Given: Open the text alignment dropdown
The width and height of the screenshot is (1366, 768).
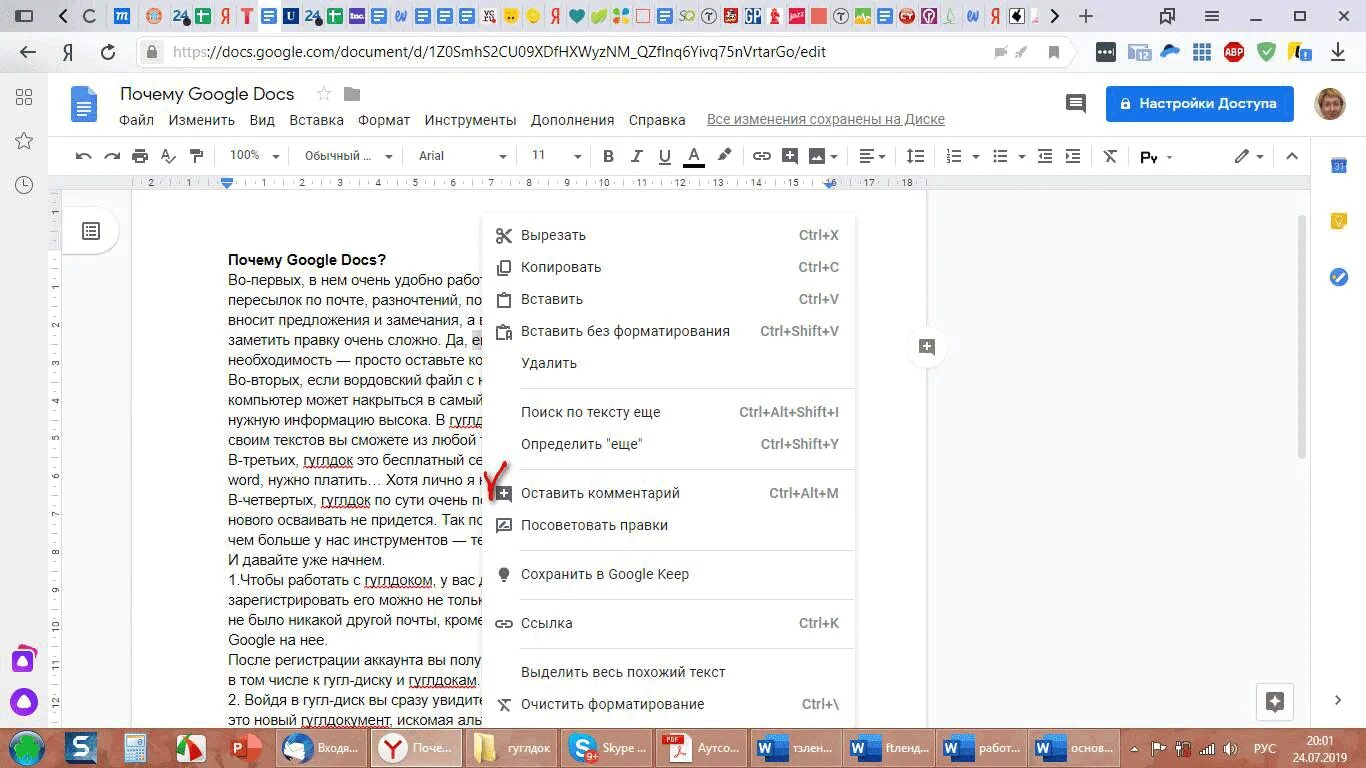Looking at the screenshot, I should click(x=874, y=156).
